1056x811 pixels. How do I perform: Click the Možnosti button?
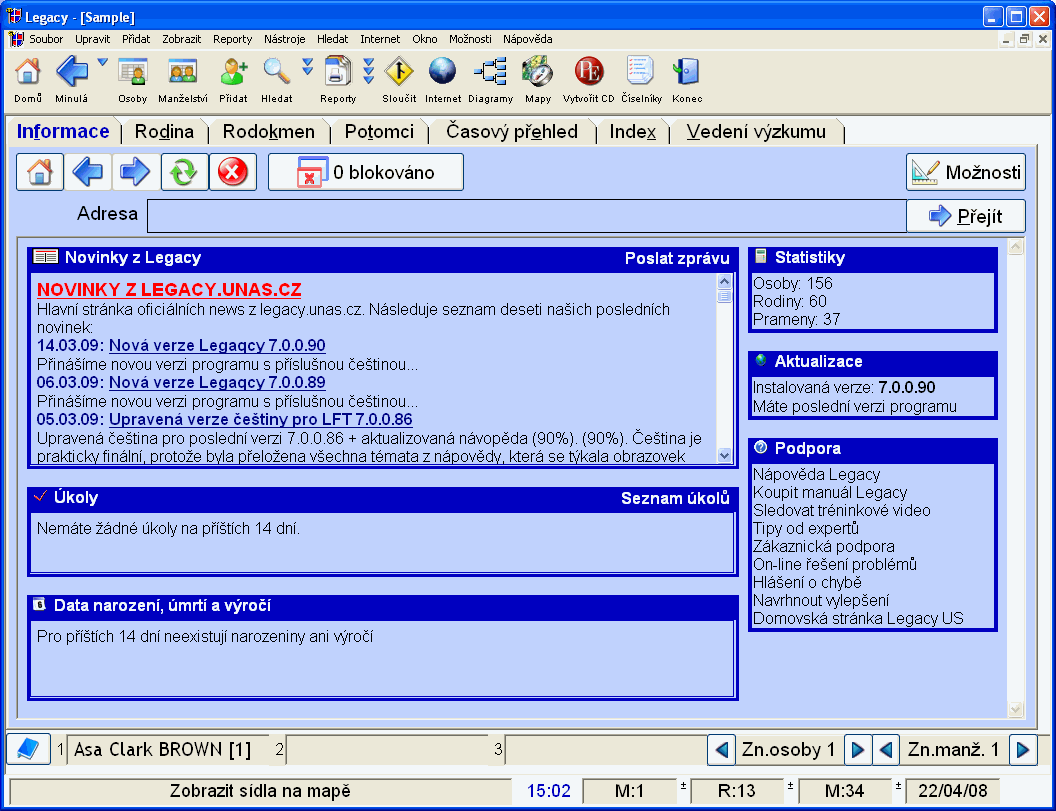(966, 172)
